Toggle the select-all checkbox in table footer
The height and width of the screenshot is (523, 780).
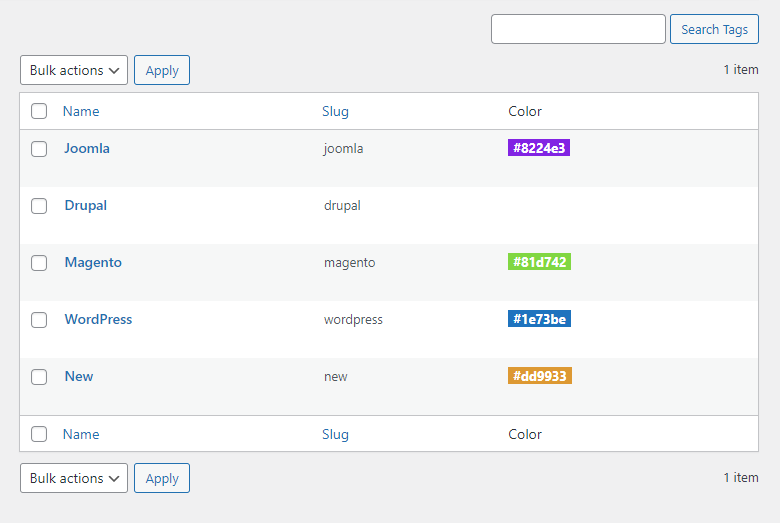tap(39, 434)
